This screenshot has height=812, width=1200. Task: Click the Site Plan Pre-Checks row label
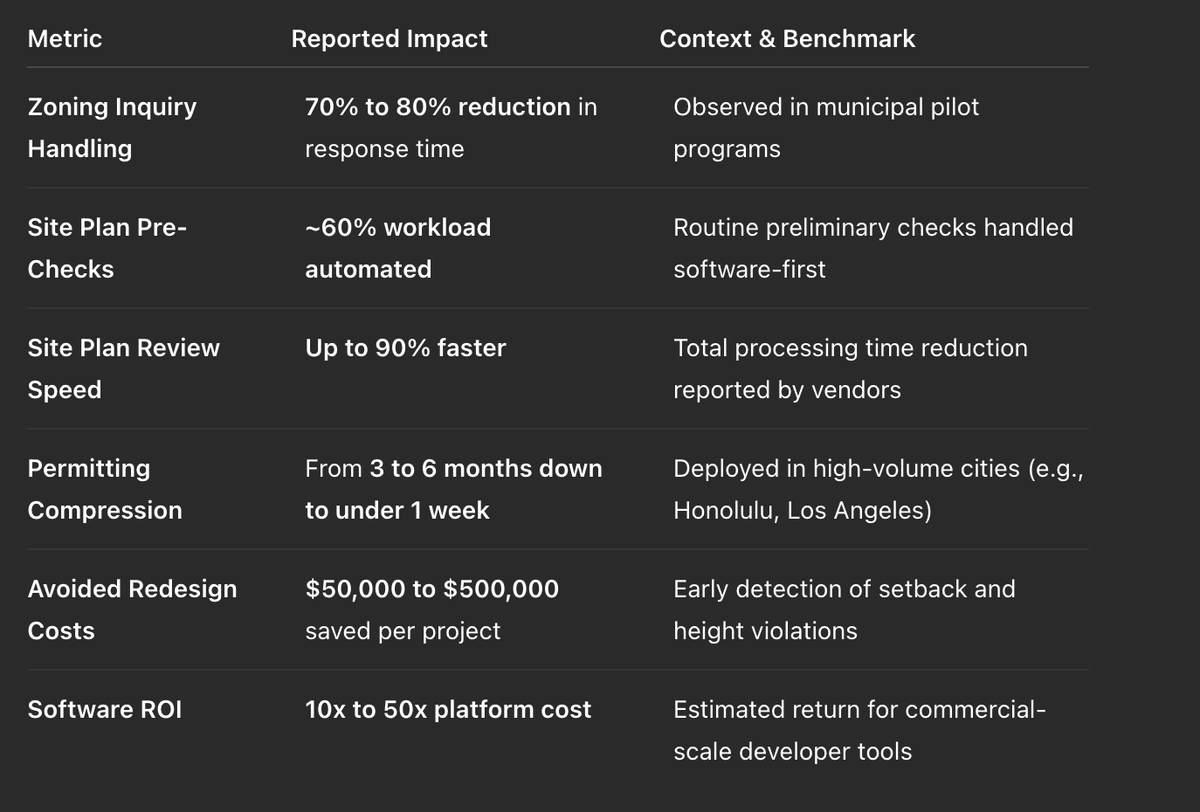pyautogui.click(x=107, y=248)
